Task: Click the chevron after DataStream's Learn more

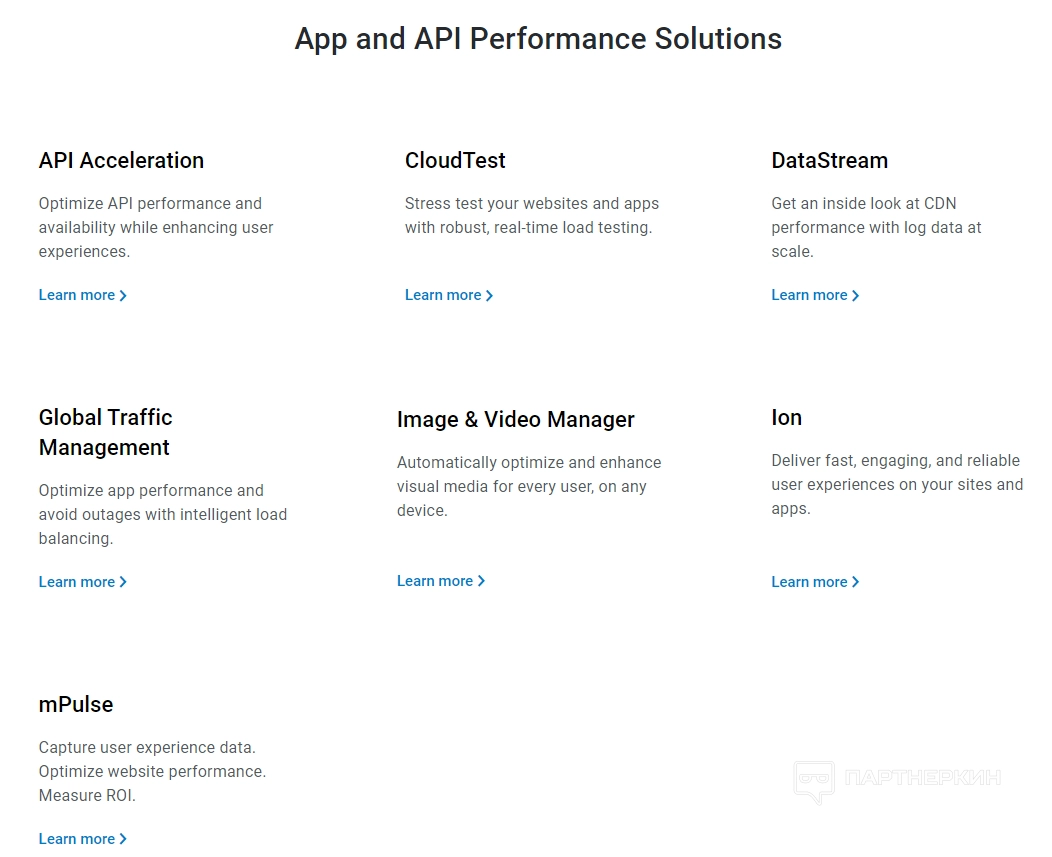Action: click(x=855, y=296)
